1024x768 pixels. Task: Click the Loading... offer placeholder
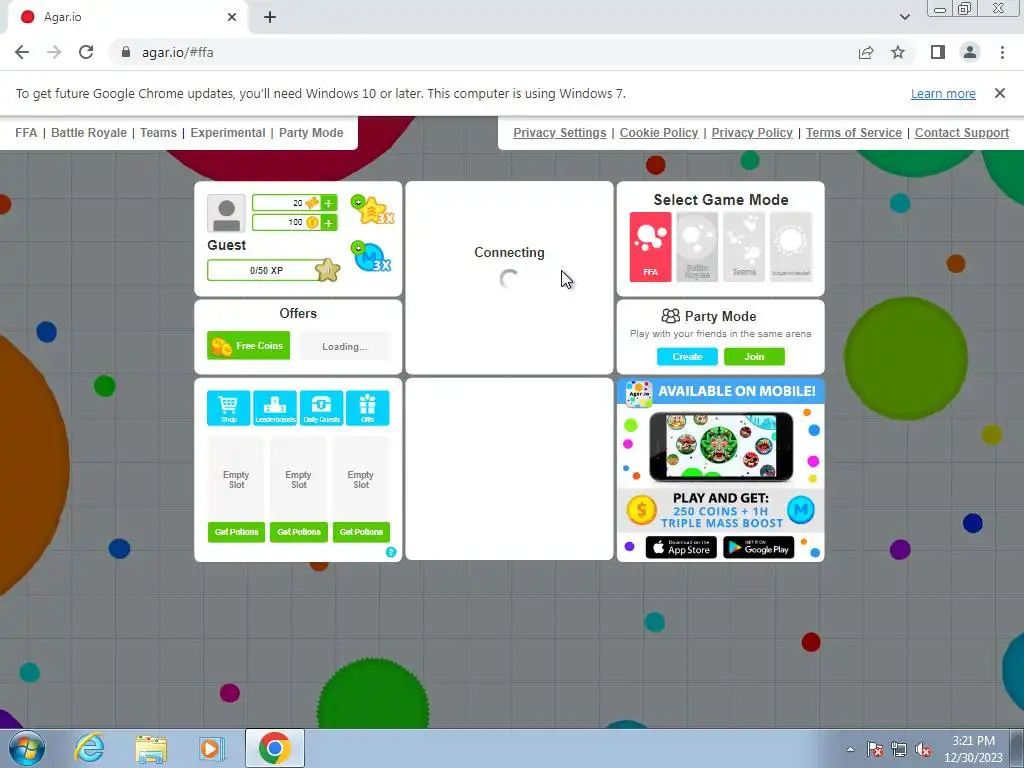click(344, 346)
